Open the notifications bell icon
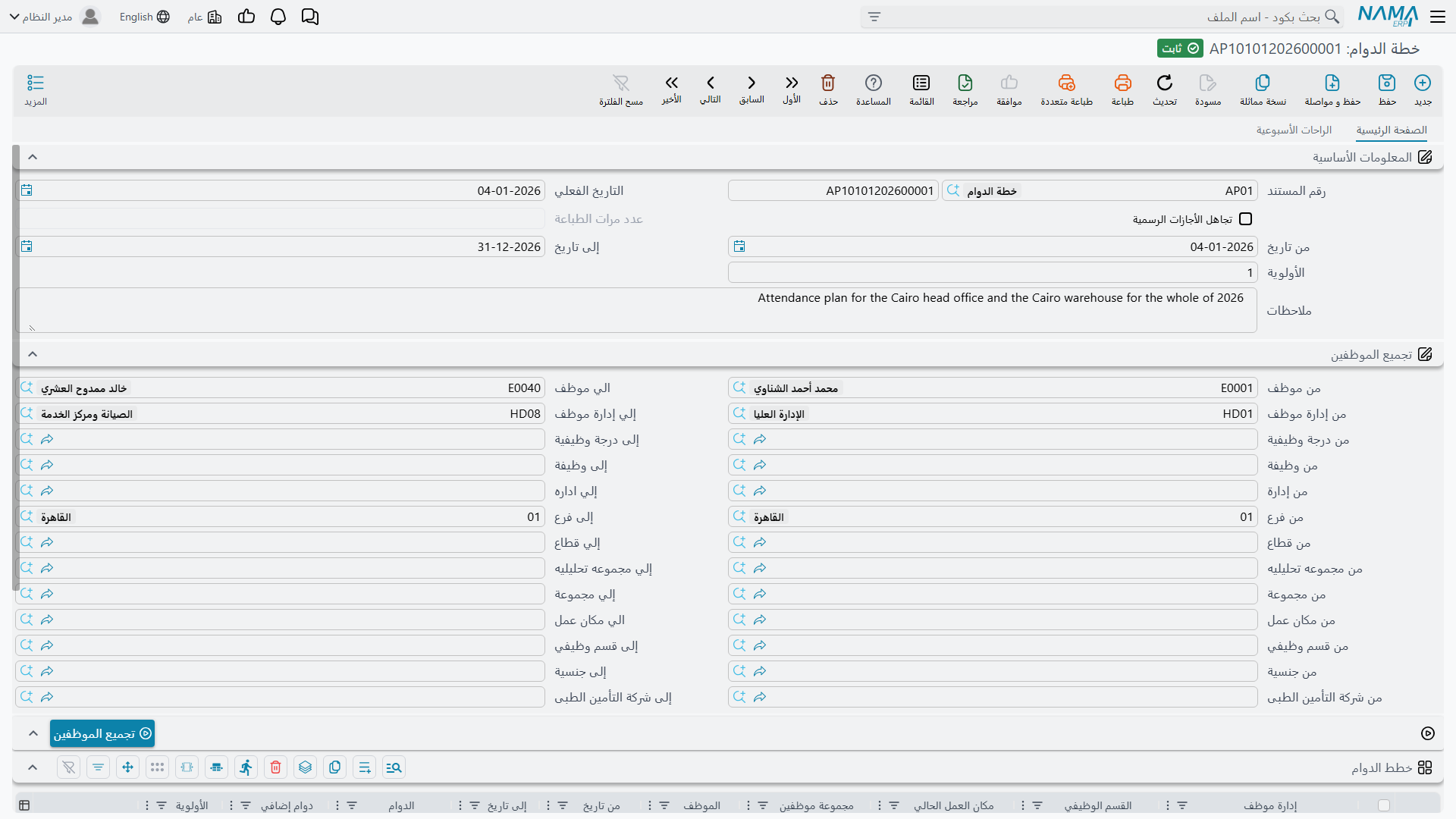Viewport: 1456px width, 819px height. click(278, 17)
